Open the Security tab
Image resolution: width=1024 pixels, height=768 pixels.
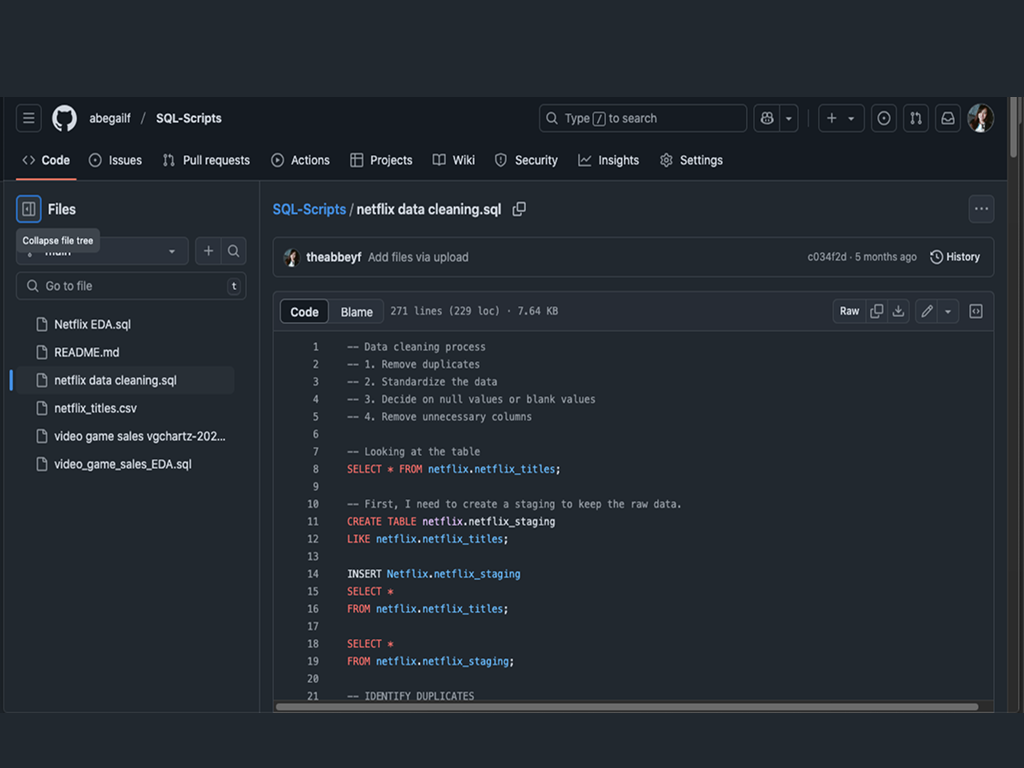pos(526,160)
